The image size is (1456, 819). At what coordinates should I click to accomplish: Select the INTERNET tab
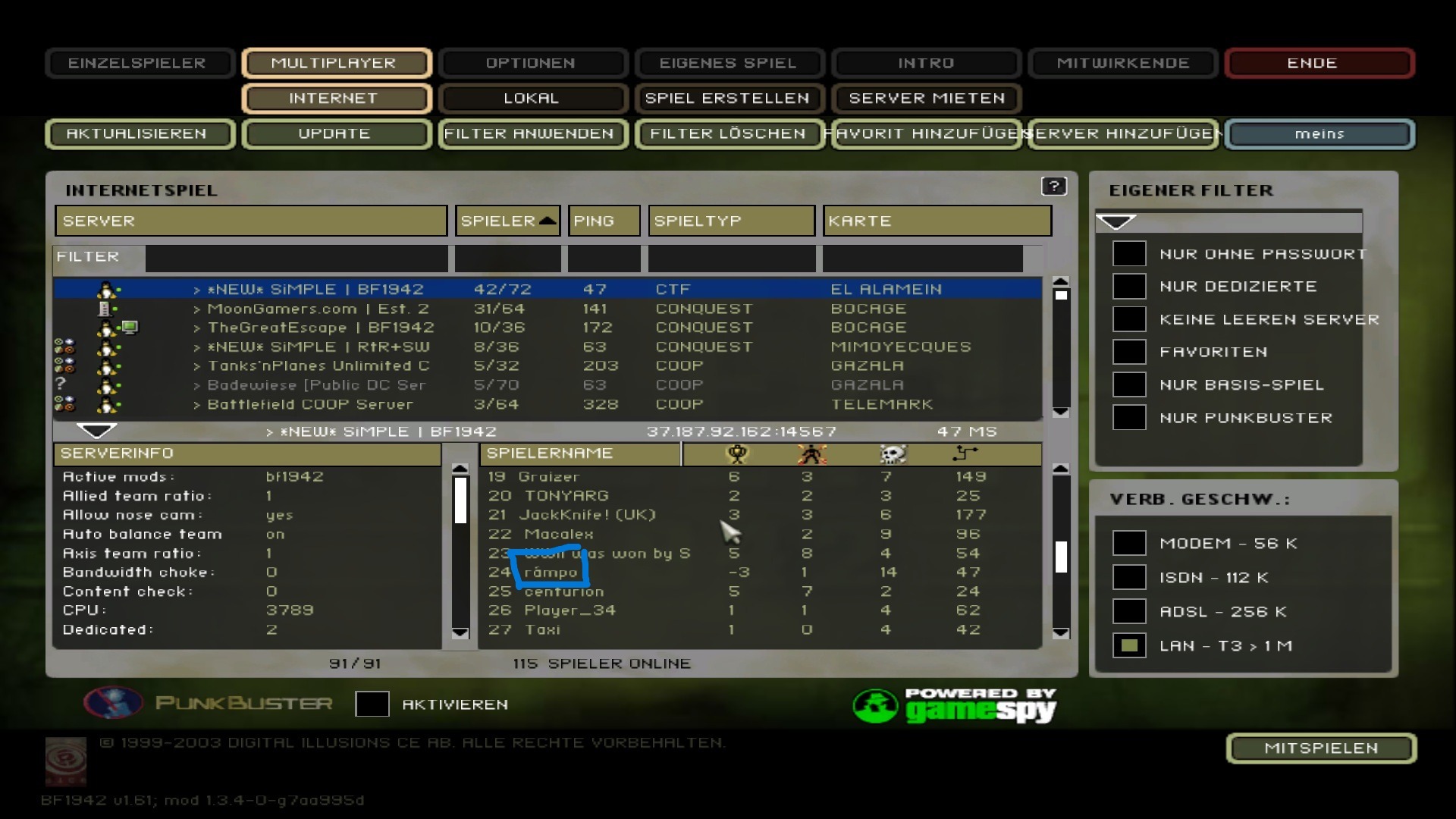(x=337, y=99)
